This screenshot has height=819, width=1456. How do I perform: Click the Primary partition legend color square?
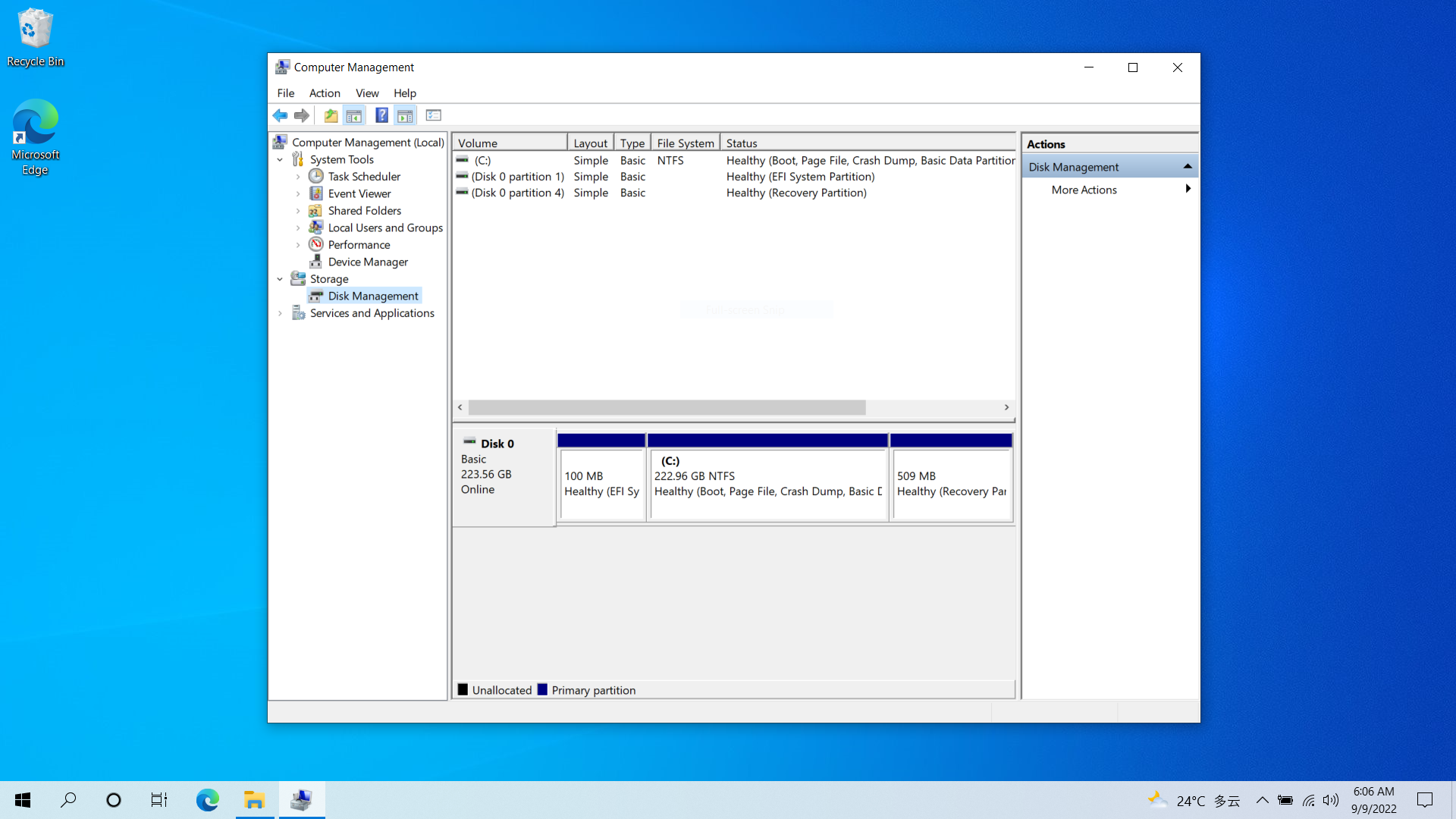[542, 690]
